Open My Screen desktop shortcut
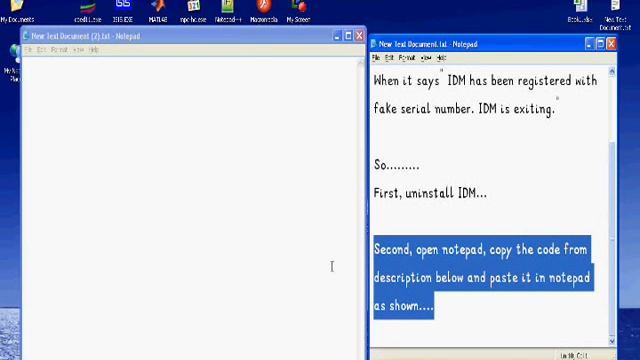Screen dimensions: 640x360 (298, 11)
